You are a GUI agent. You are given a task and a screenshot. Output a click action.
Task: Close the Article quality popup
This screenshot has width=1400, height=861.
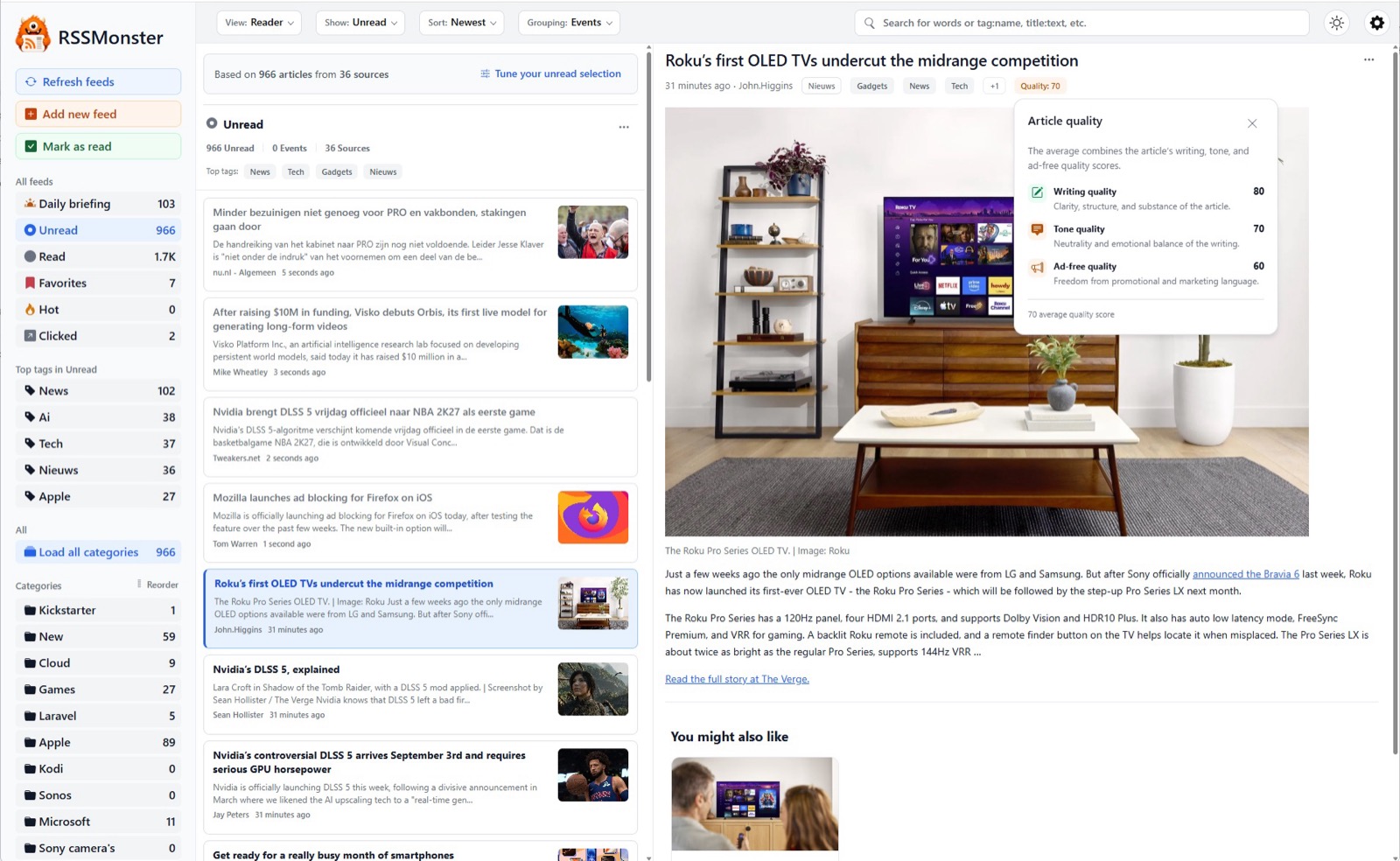pyautogui.click(x=1252, y=123)
